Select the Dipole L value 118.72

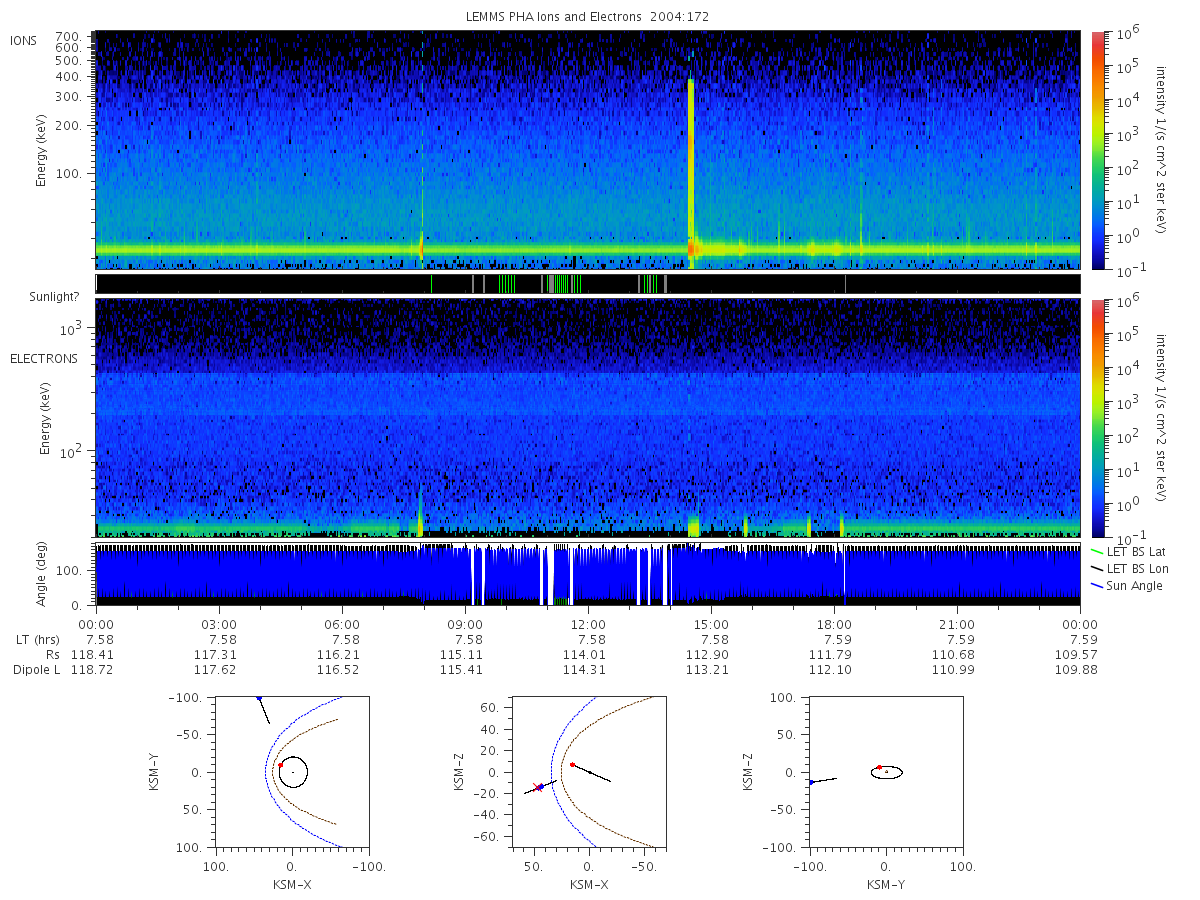click(x=91, y=669)
